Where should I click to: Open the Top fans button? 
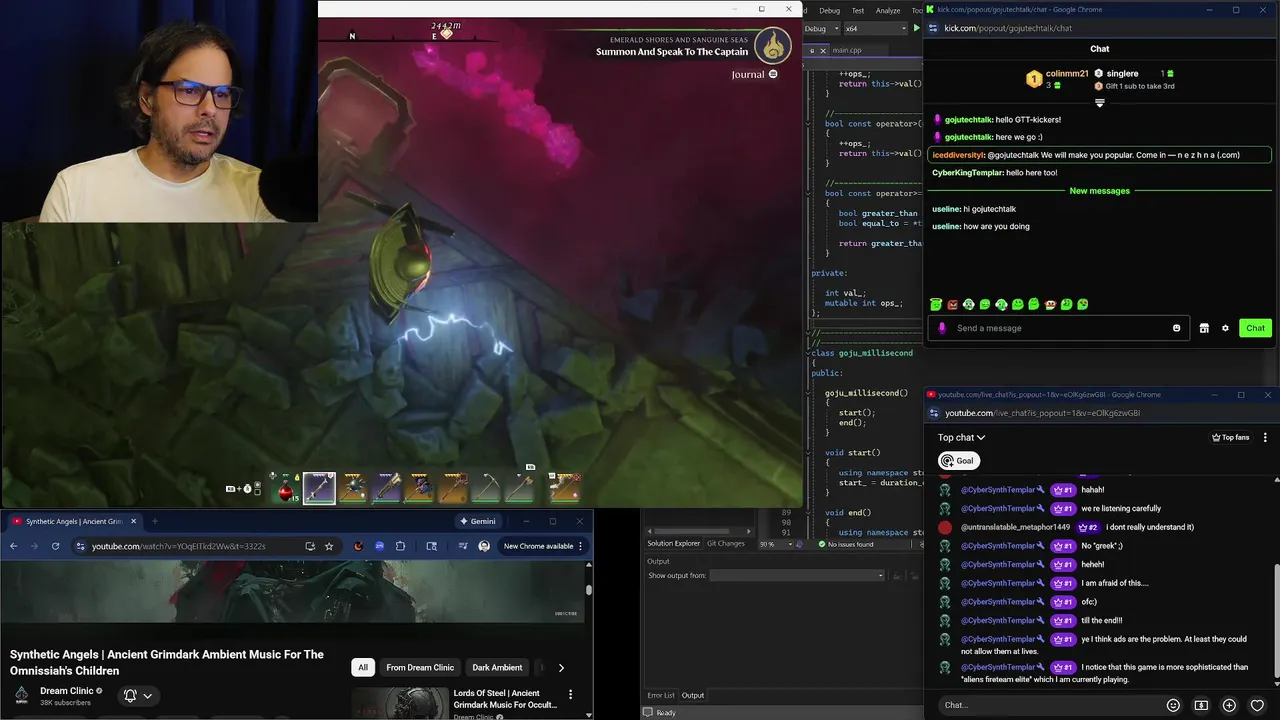[x=1230, y=437]
